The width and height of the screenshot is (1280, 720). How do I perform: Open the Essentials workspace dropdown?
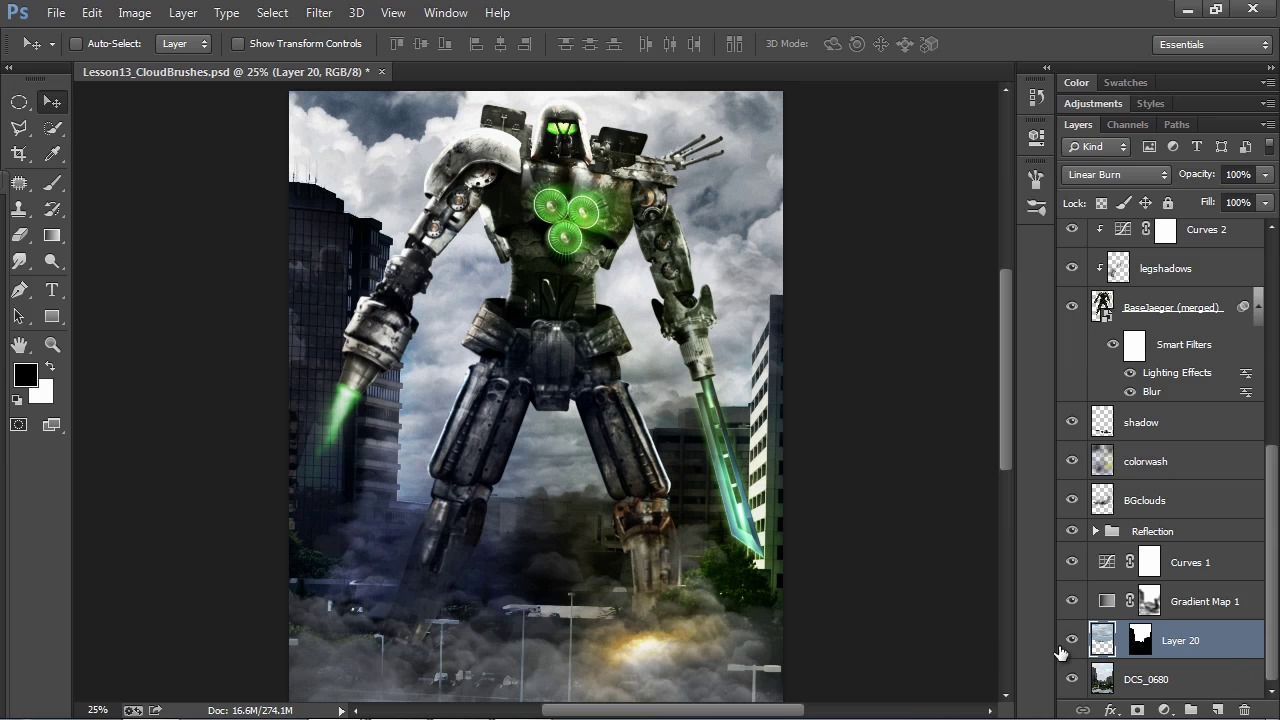pos(1211,44)
